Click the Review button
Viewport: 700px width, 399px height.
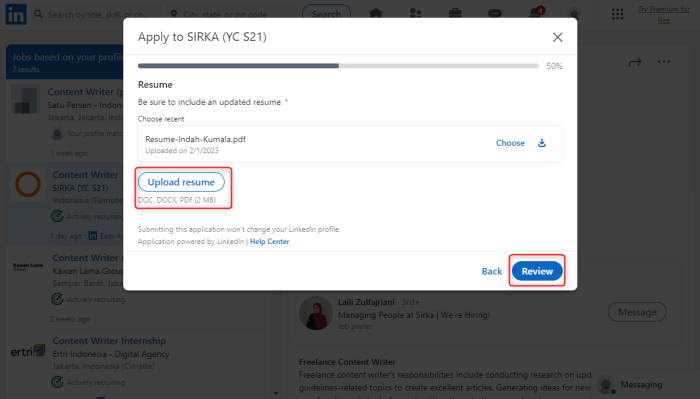537,271
